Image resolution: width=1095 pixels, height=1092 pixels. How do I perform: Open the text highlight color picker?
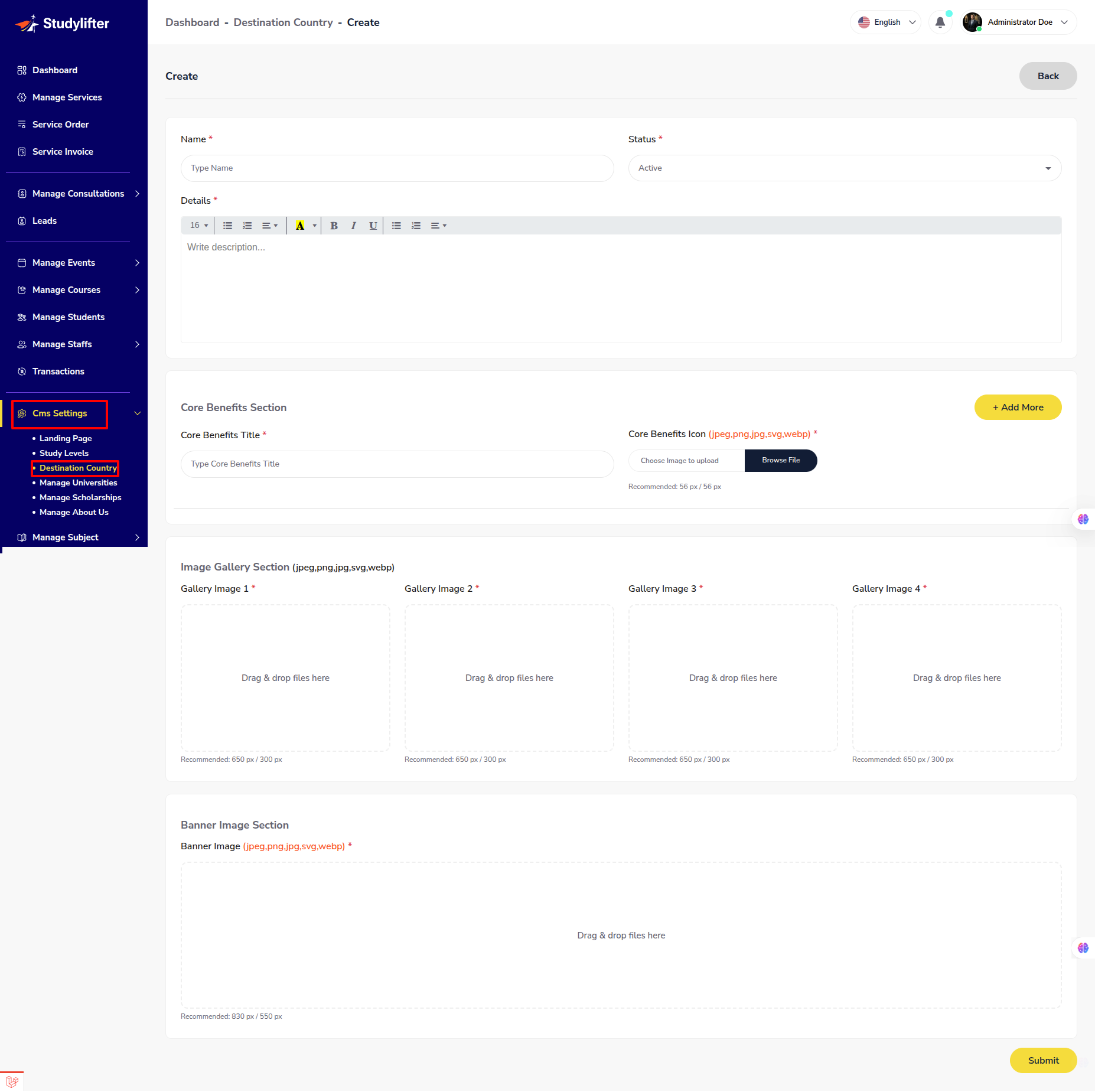pyautogui.click(x=314, y=226)
